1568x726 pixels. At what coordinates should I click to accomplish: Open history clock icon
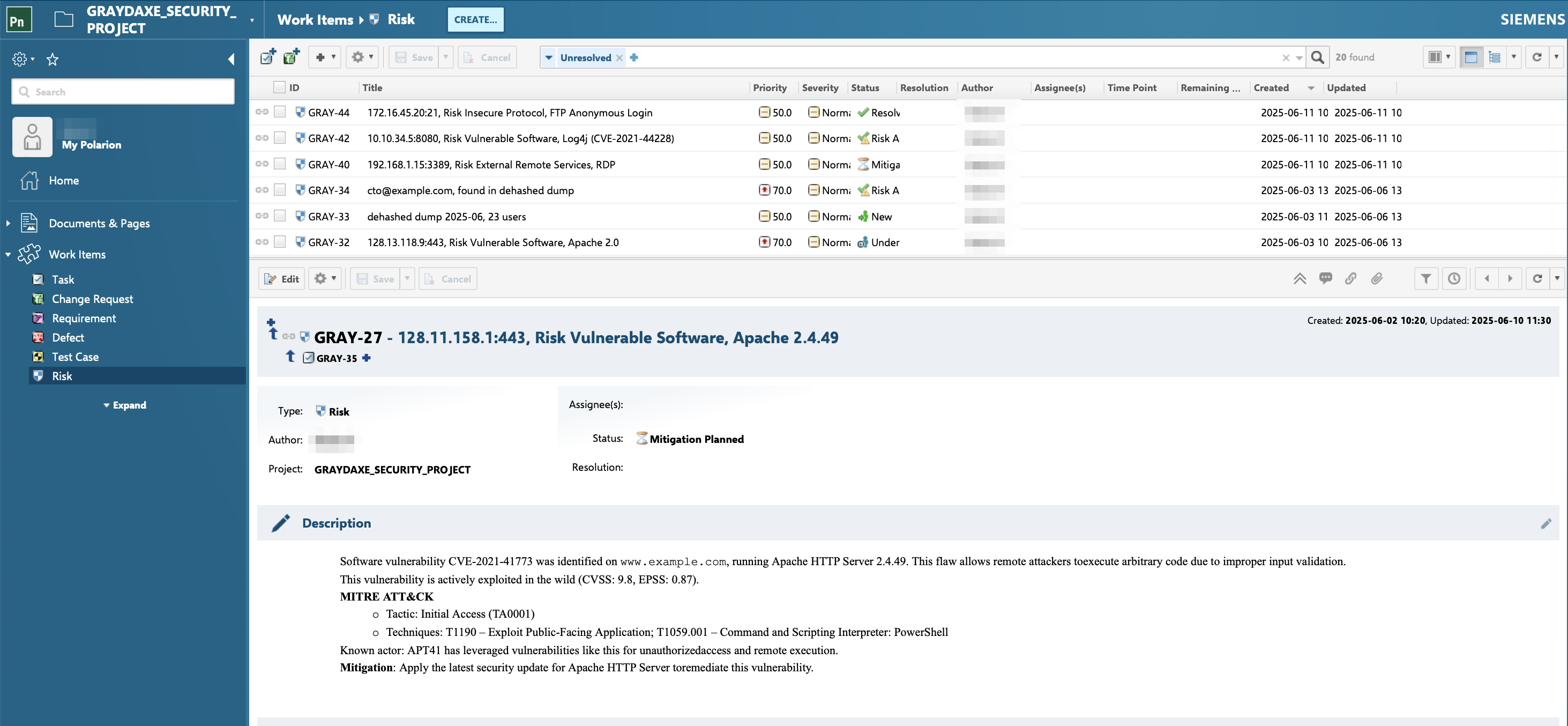point(1454,279)
